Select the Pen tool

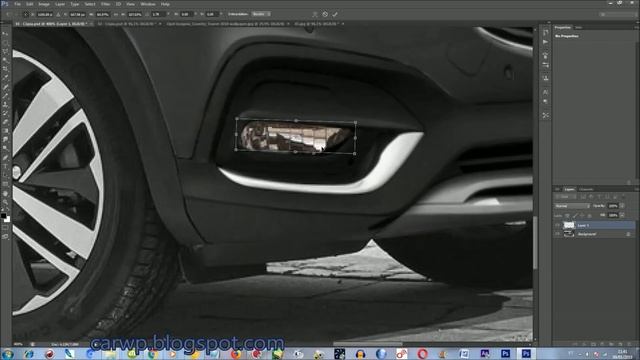(6, 157)
